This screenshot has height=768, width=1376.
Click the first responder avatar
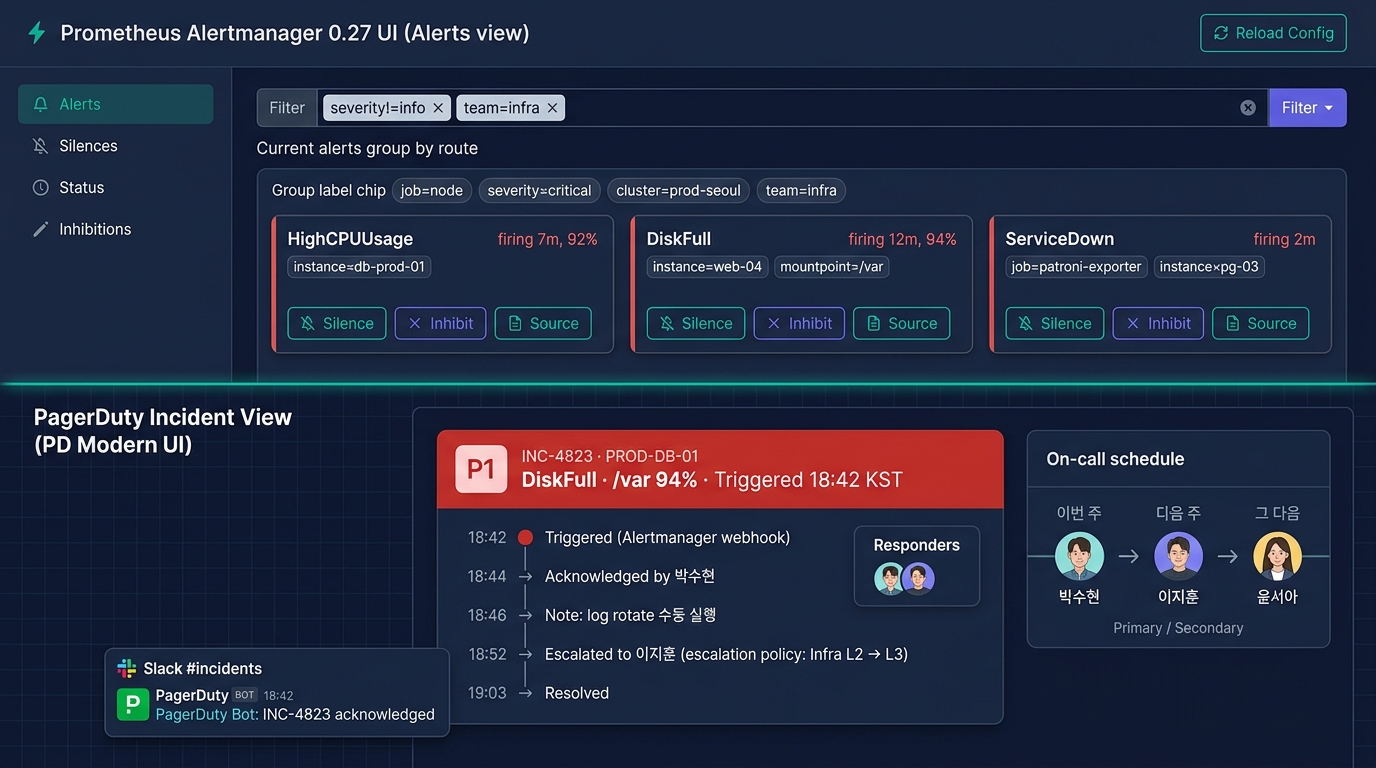click(889, 578)
